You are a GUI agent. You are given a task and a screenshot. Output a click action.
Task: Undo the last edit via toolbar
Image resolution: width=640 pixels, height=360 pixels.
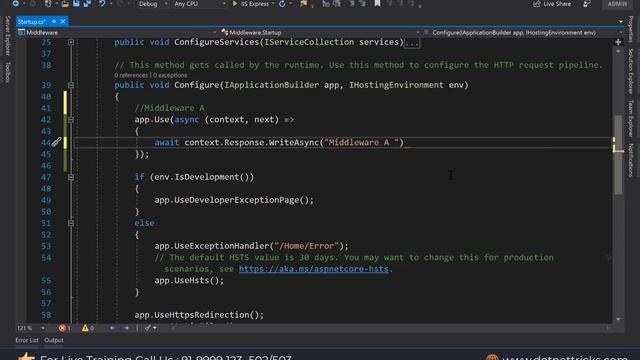click(x=102, y=4)
